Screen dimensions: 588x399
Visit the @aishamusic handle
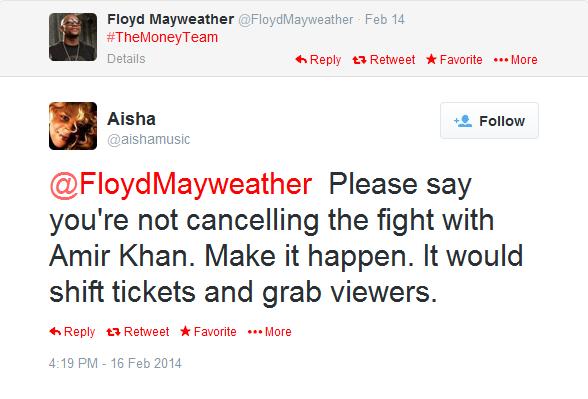[148, 139]
